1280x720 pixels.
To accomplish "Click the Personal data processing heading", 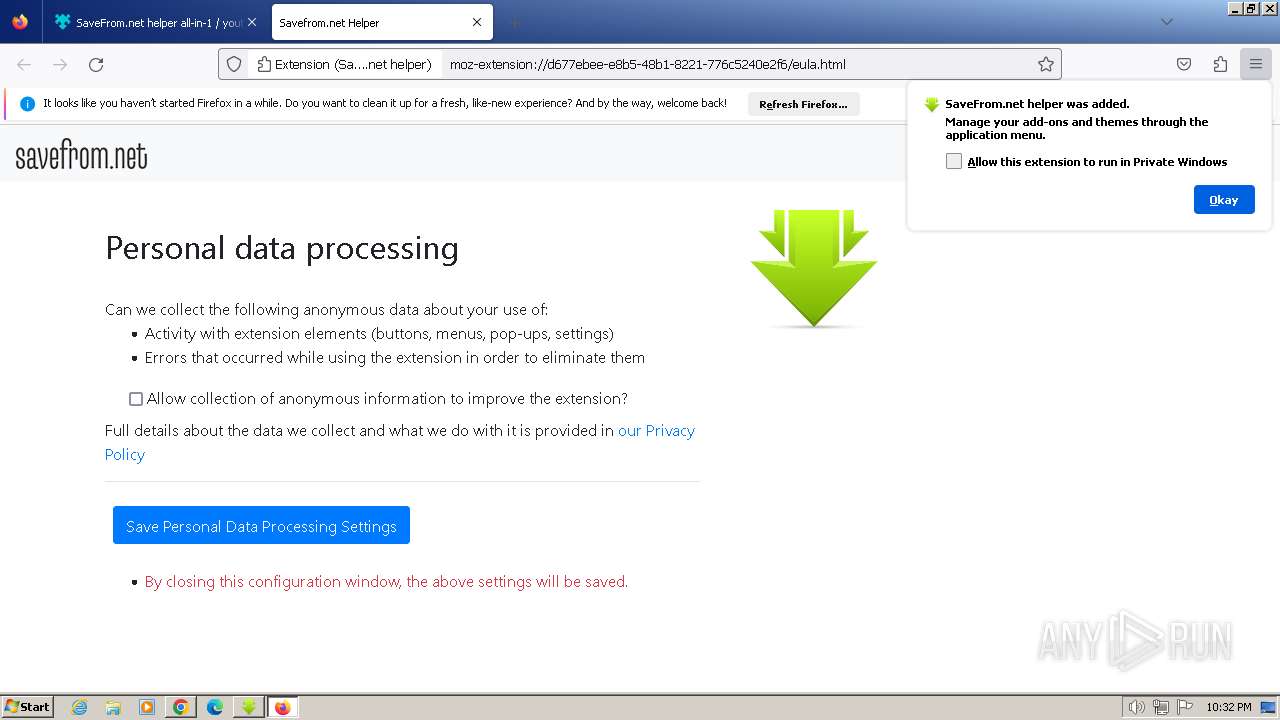I will [282, 248].
